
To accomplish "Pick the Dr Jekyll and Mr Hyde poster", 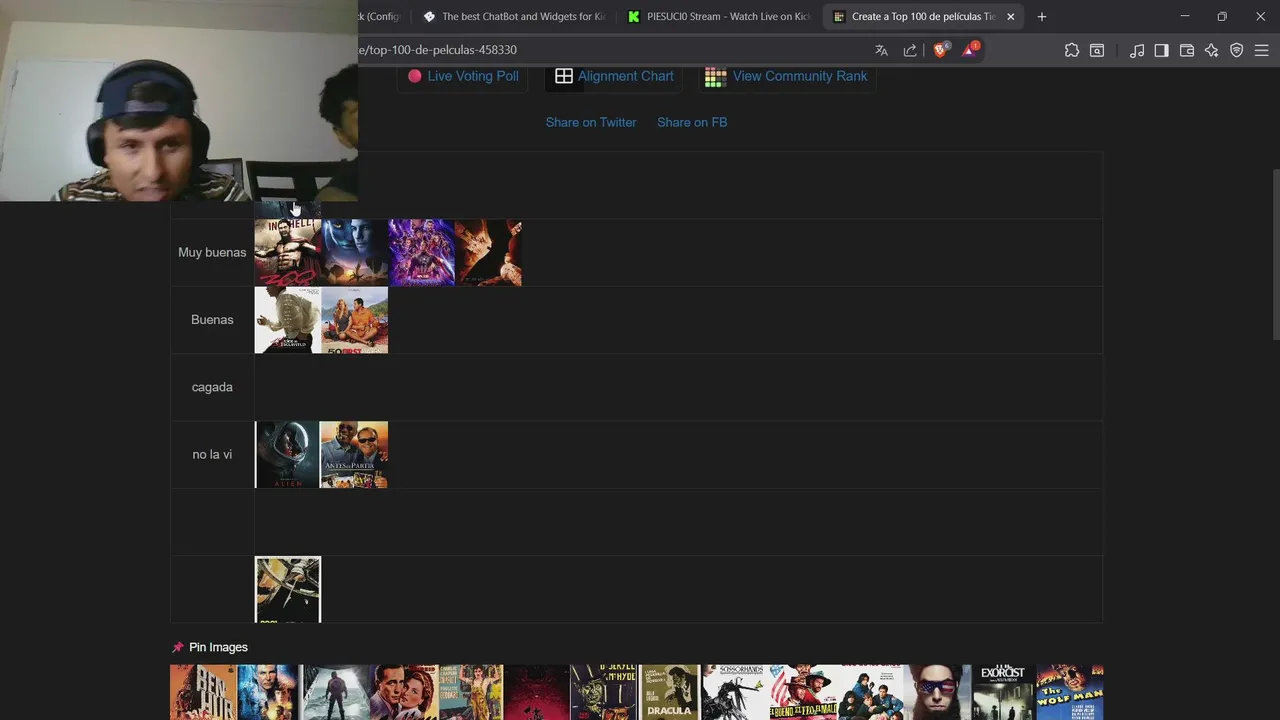I will point(603,692).
